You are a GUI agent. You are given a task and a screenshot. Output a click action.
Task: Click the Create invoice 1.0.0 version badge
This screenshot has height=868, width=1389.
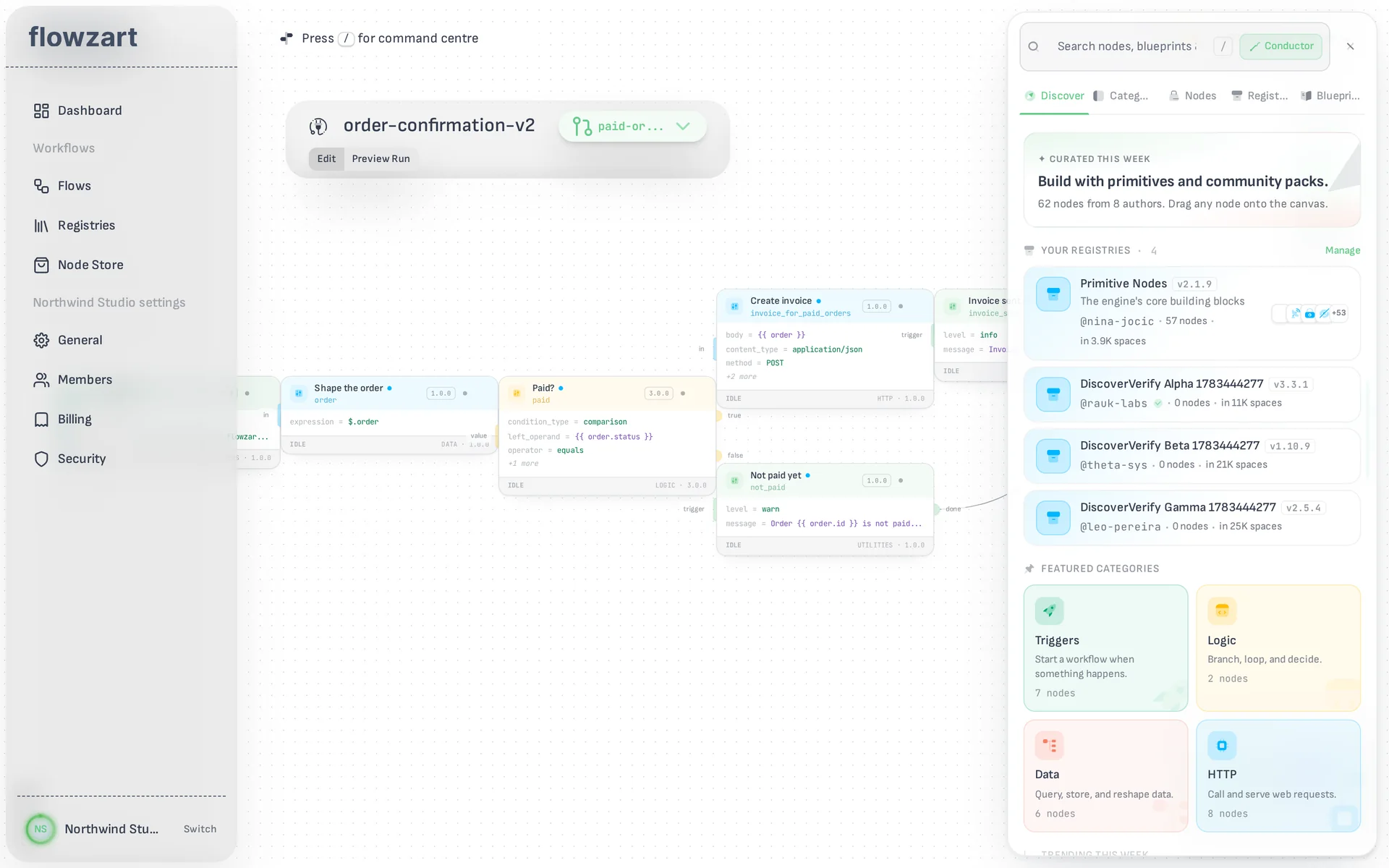877,307
